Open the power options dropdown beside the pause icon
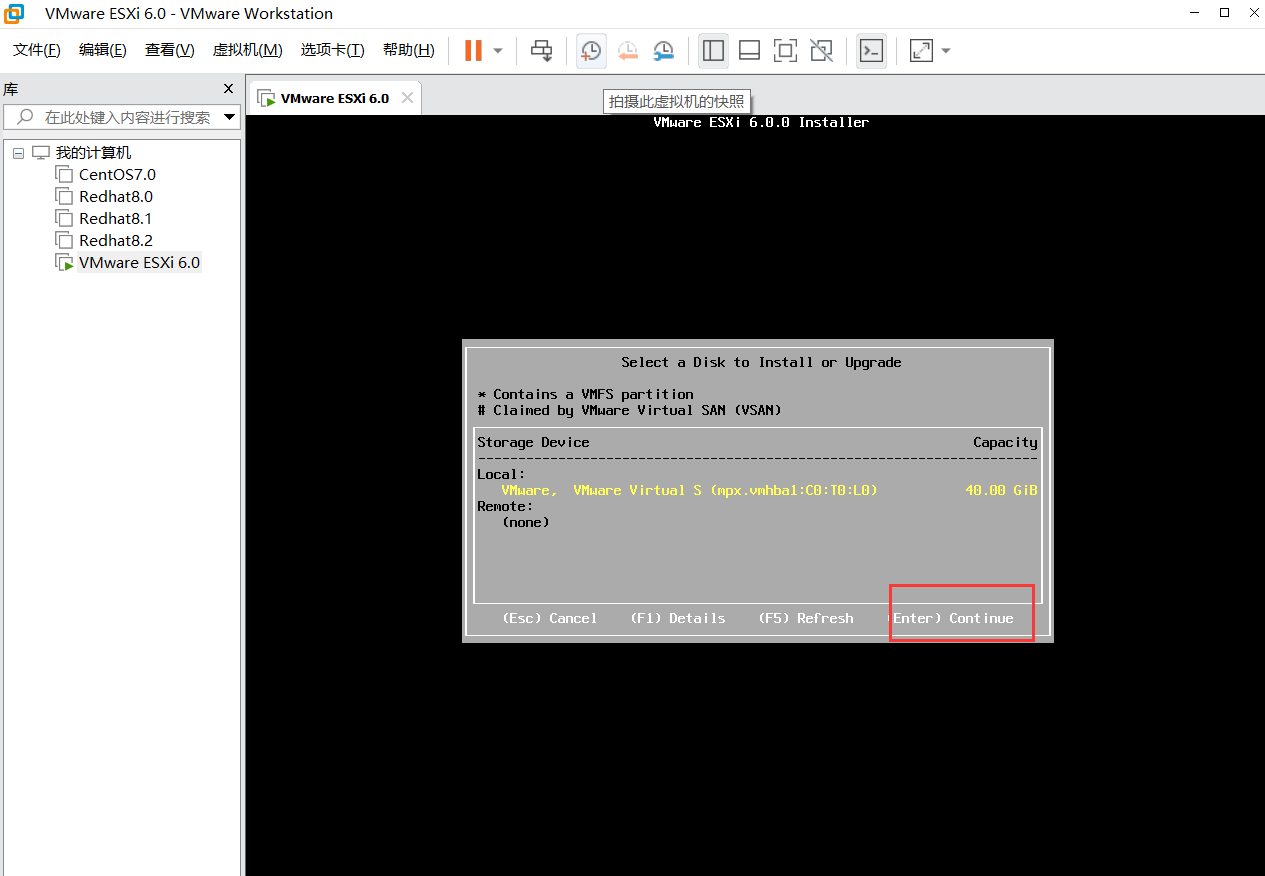Image resolution: width=1265 pixels, height=876 pixels. 498,51
